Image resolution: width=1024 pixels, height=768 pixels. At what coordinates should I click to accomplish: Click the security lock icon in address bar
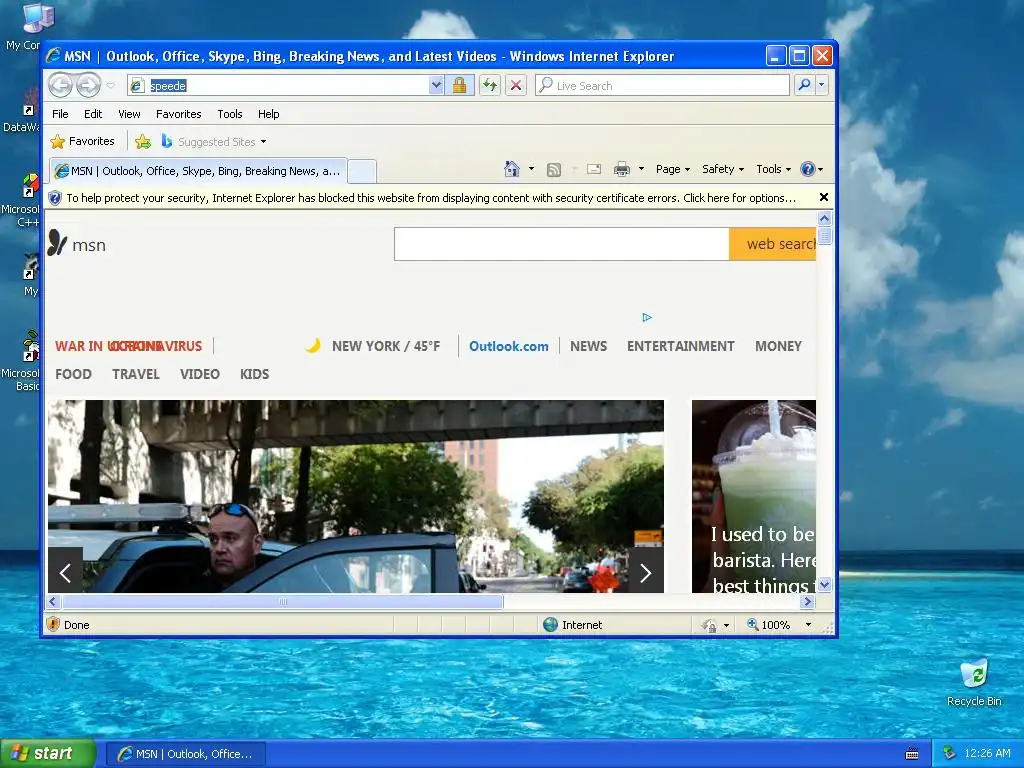coord(459,85)
